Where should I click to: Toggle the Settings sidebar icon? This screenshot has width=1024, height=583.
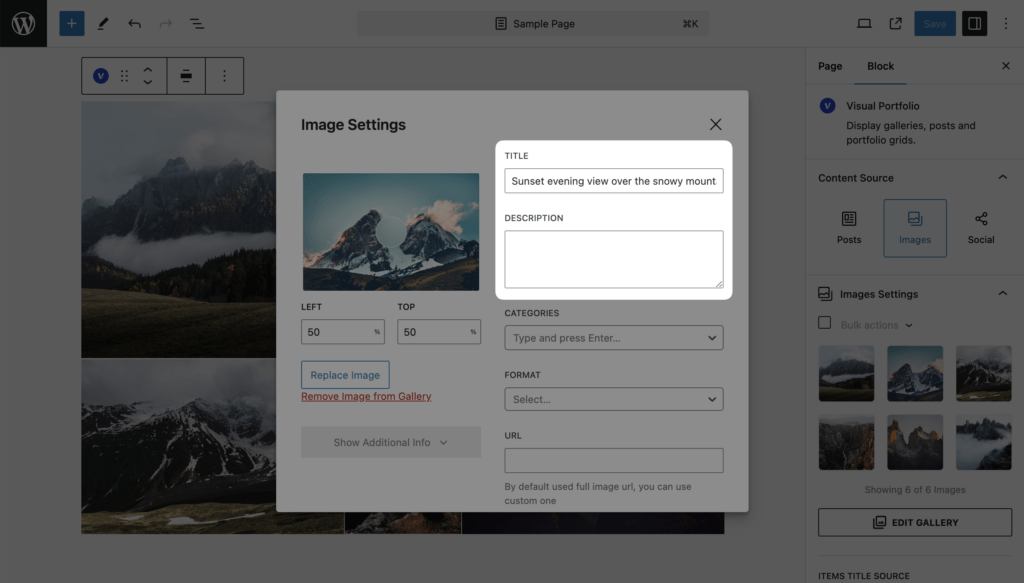click(x=974, y=24)
